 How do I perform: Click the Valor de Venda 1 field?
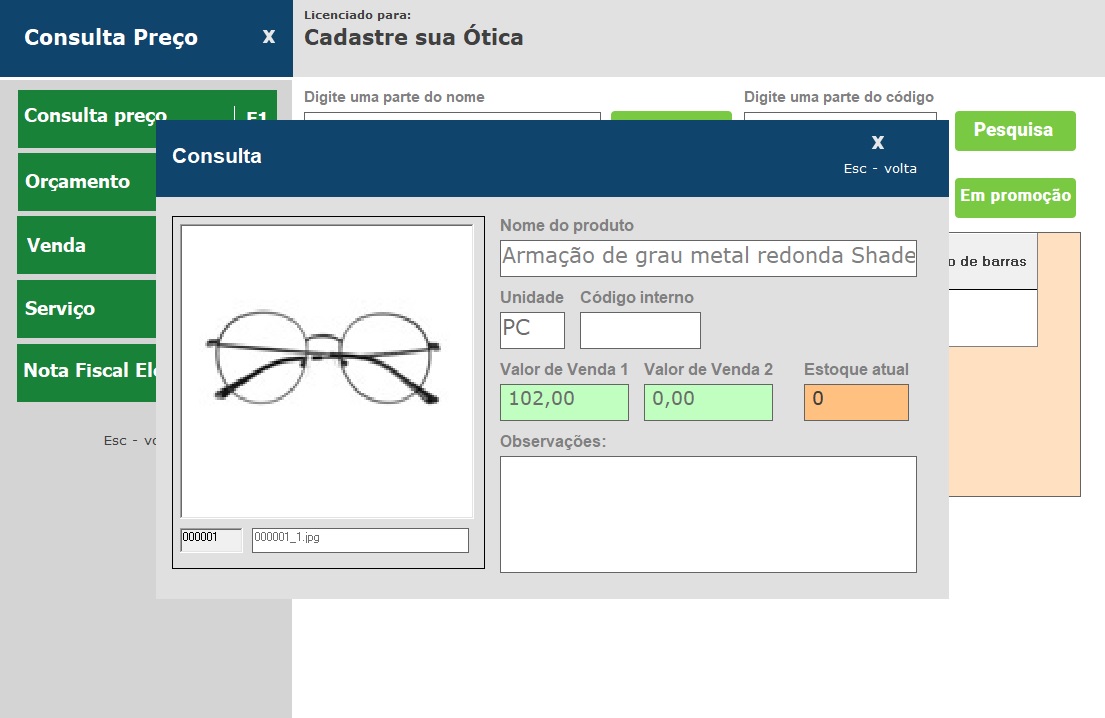(x=564, y=402)
